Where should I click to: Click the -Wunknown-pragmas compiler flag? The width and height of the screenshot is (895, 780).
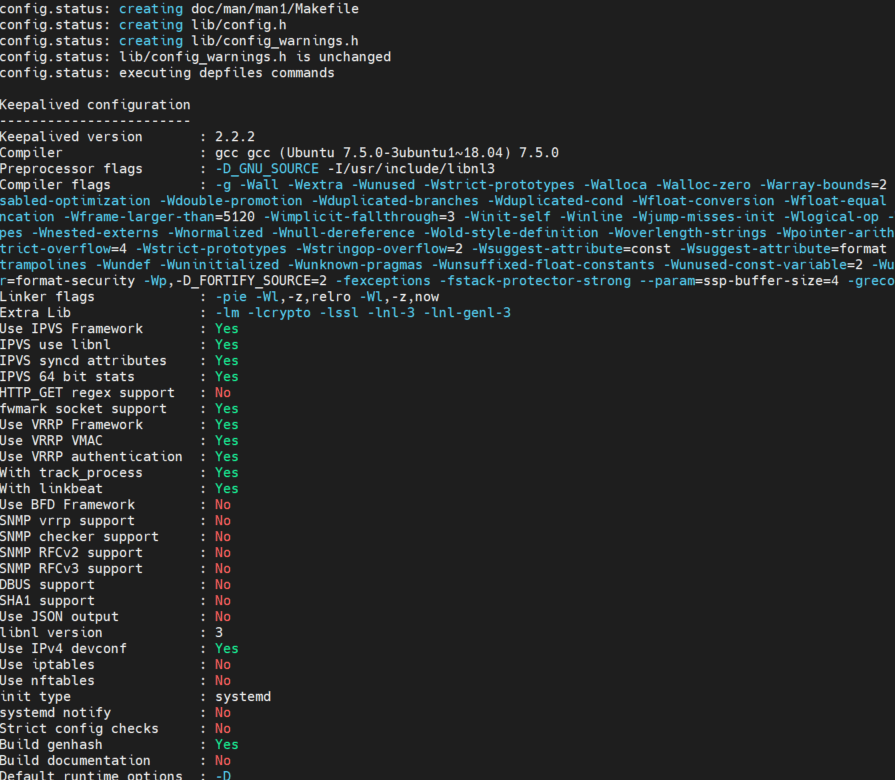pyautogui.click(x=355, y=265)
